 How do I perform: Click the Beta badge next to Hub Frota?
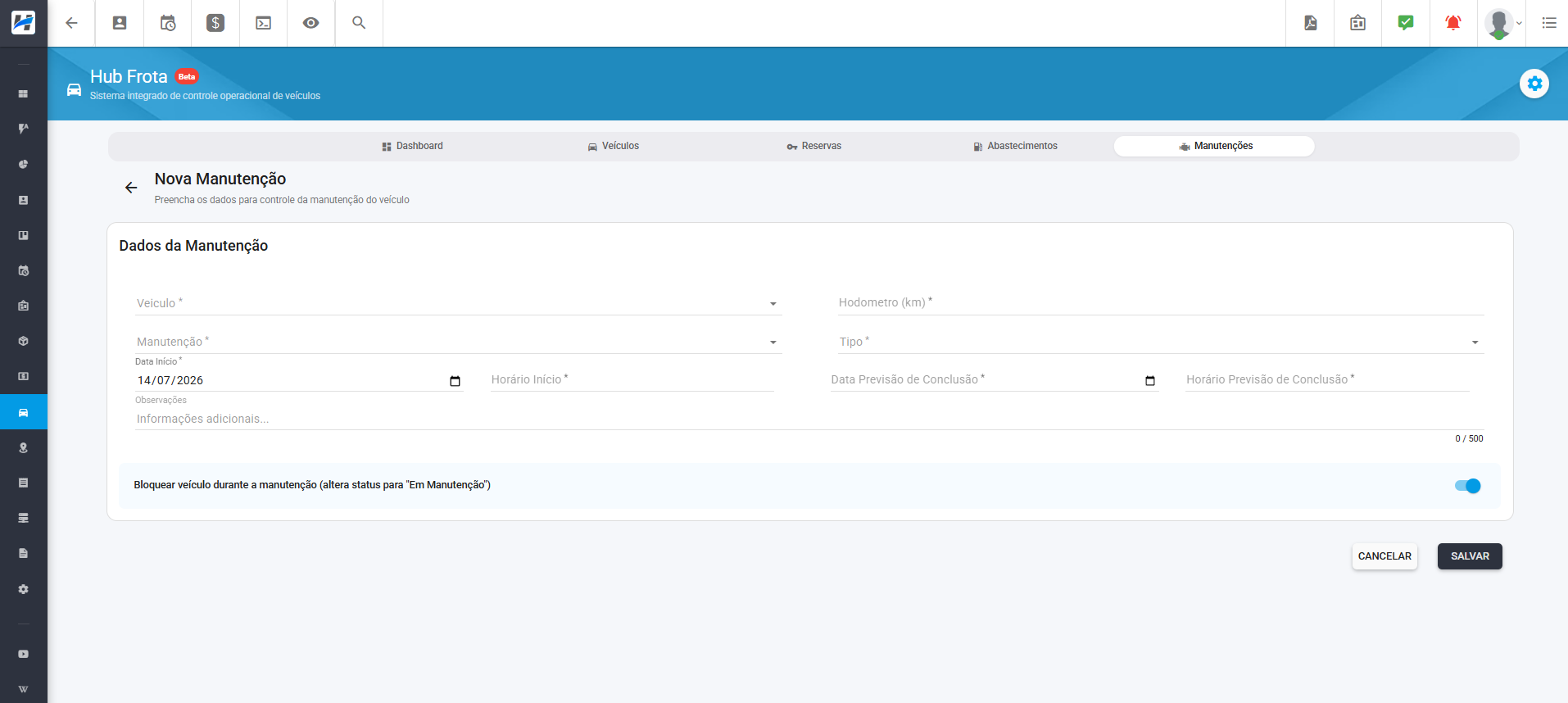coord(187,77)
